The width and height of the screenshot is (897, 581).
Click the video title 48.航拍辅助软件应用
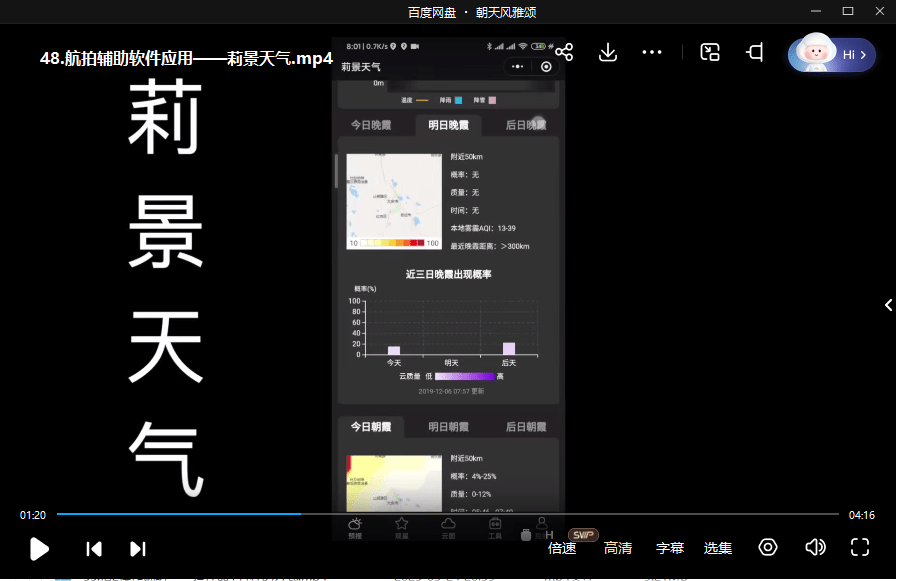tap(186, 58)
